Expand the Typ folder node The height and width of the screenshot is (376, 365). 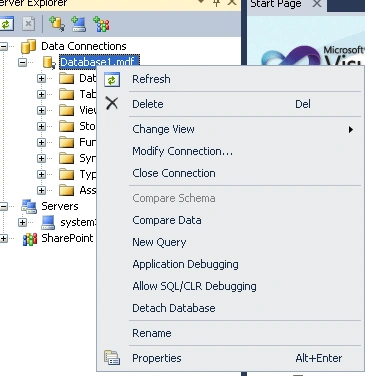pos(41,174)
